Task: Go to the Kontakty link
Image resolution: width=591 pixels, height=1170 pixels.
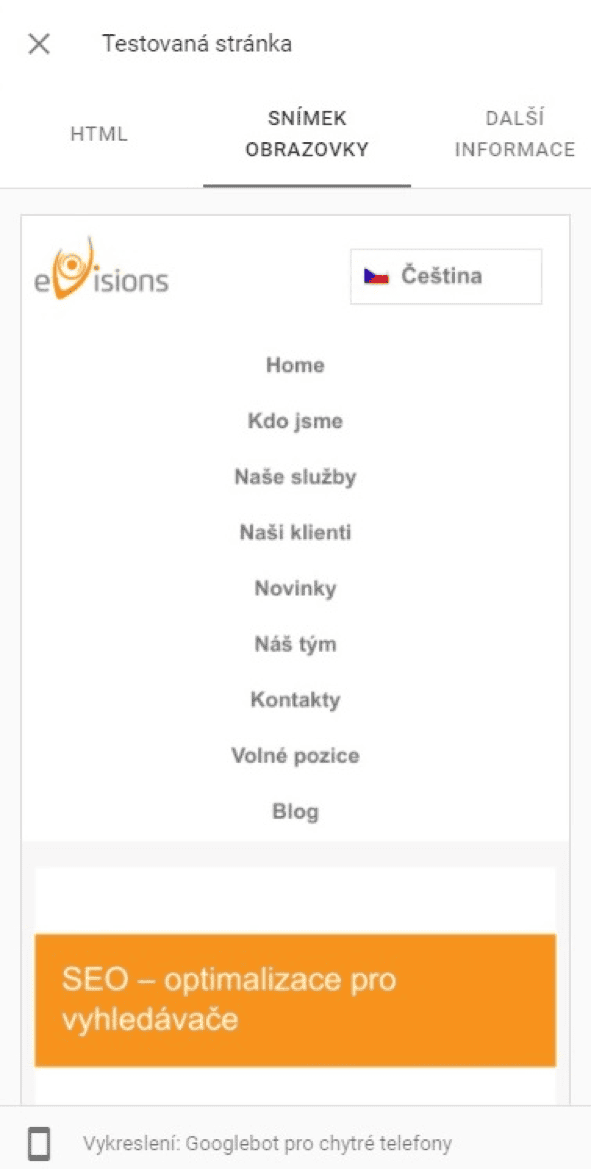Action: [296, 700]
